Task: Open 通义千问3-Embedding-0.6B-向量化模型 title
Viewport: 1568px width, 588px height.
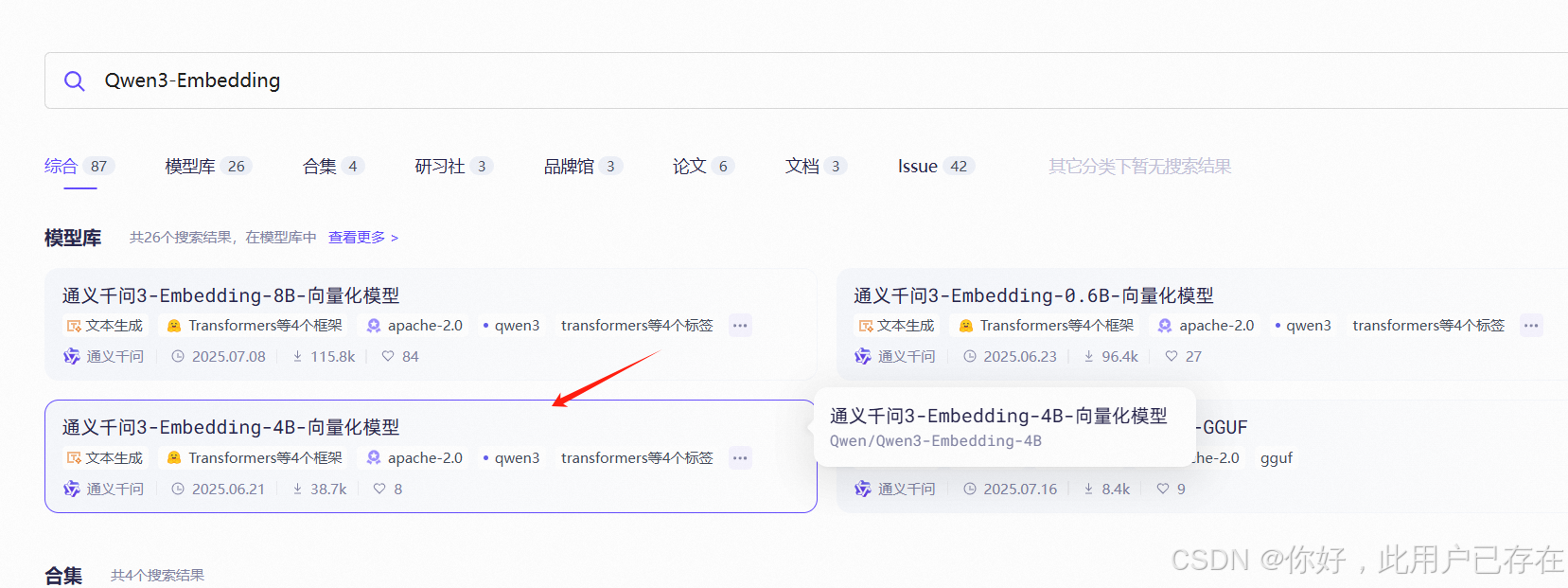Action: (x=1033, y=295)
